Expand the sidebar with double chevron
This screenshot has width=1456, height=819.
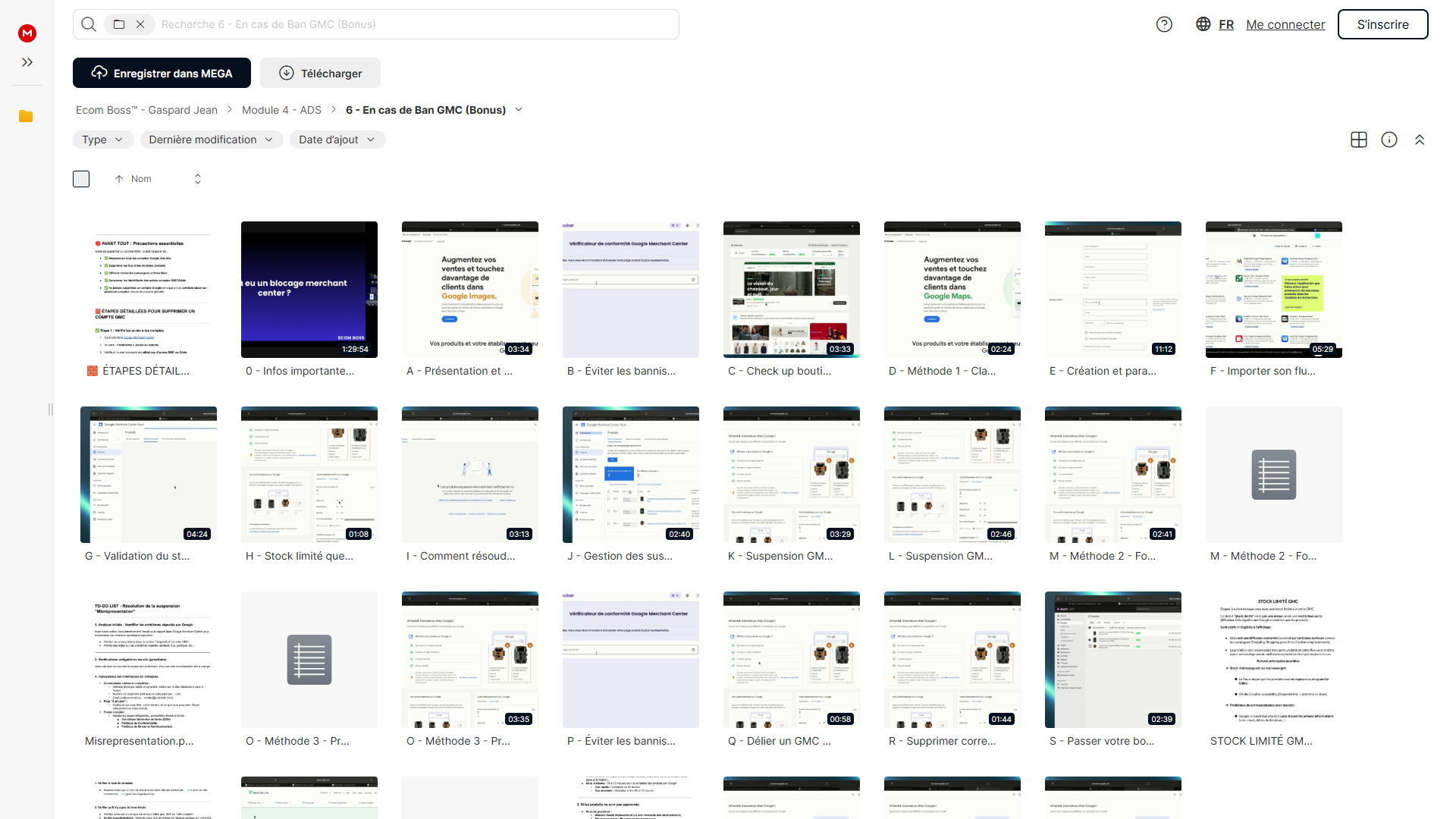tap(27, 62)
